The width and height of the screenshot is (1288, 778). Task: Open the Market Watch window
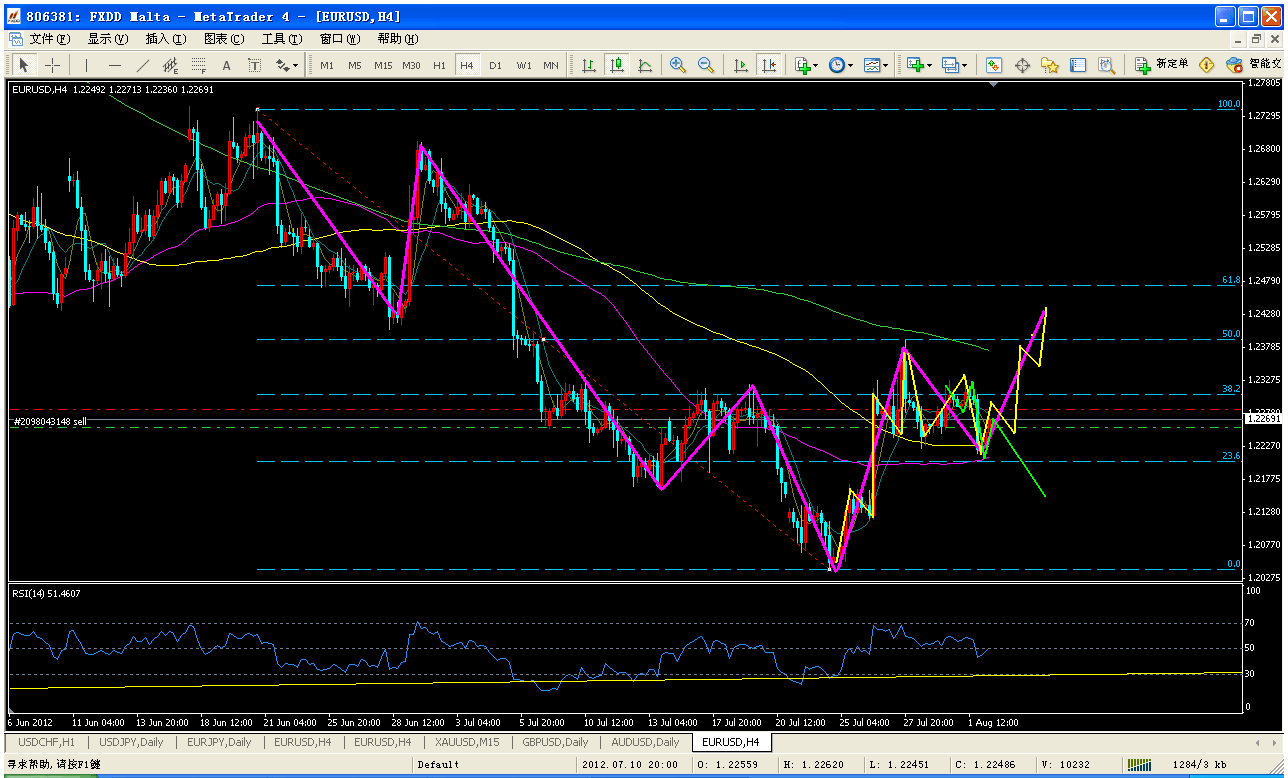(x=994, y=65)
